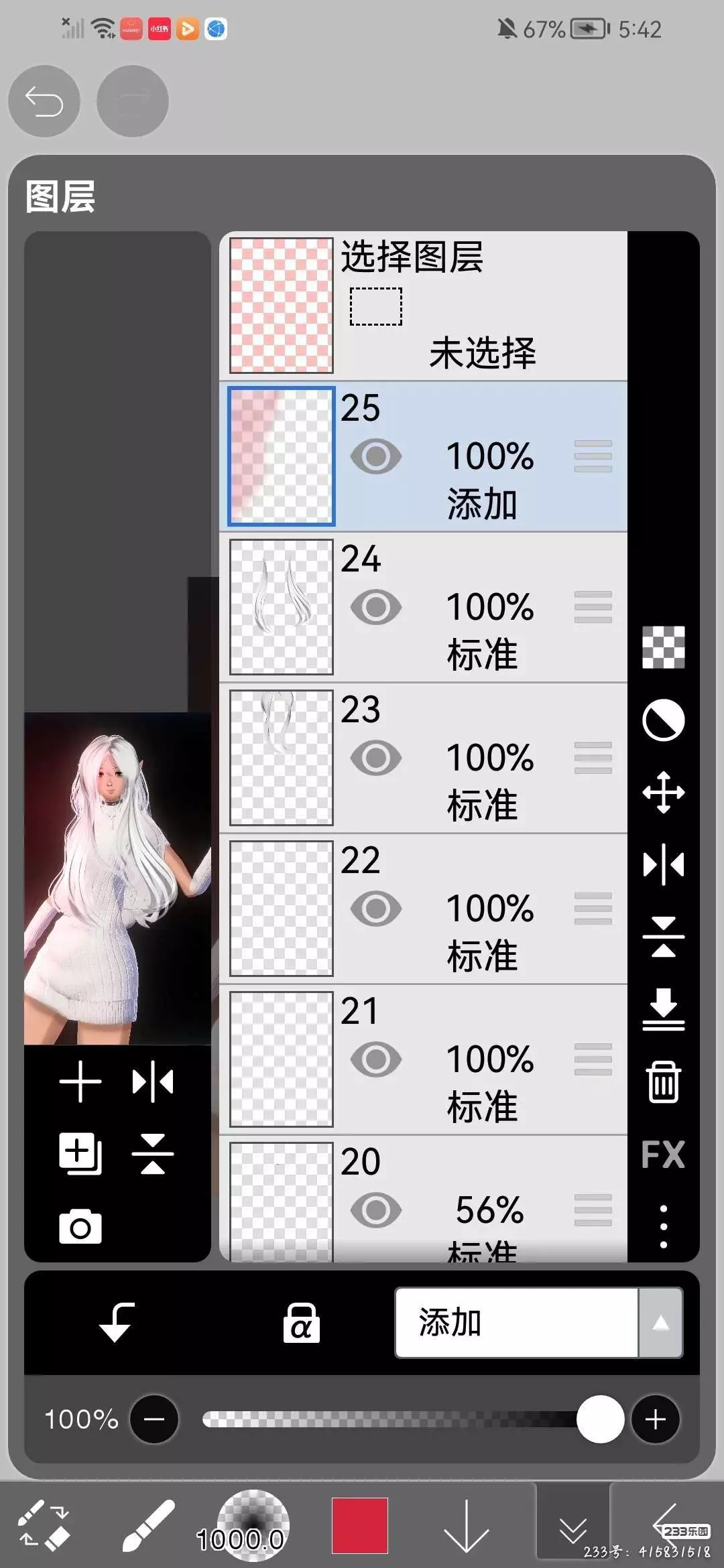Open FX filter effects
724x1568 pixels.
pos(664,1154)
